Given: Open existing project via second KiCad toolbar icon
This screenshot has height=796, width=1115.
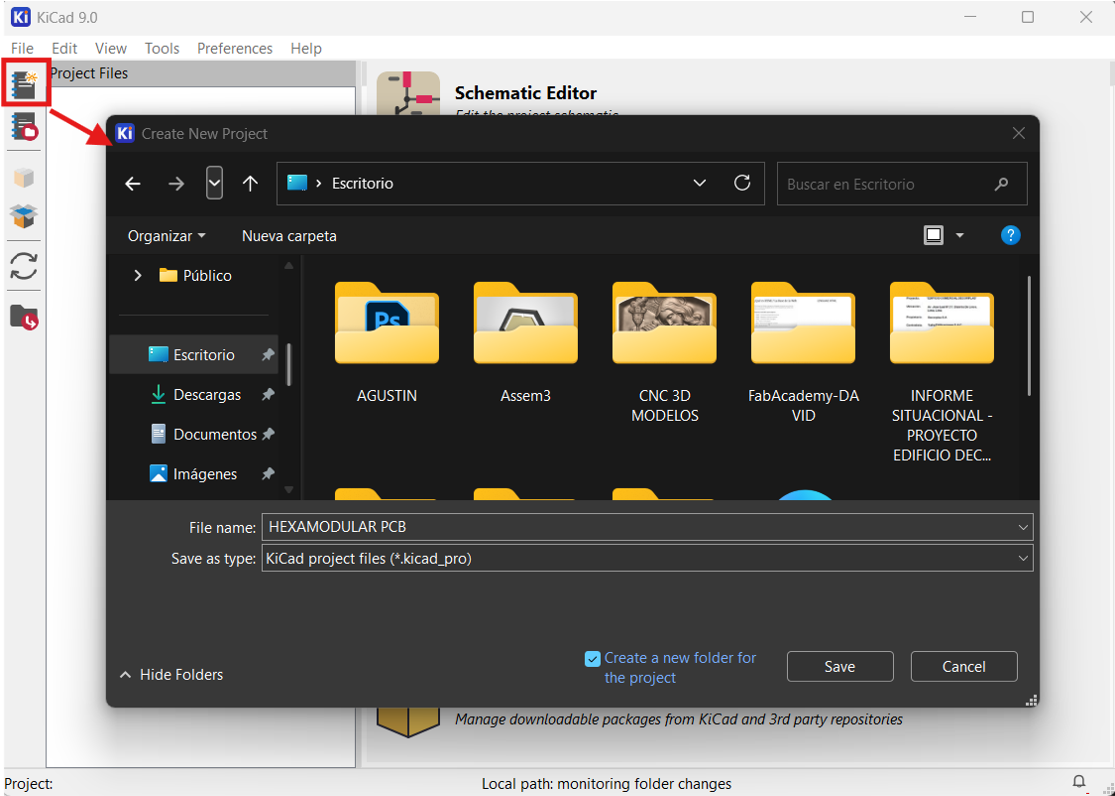Looking at the screenshot, I should coord(24,127).
